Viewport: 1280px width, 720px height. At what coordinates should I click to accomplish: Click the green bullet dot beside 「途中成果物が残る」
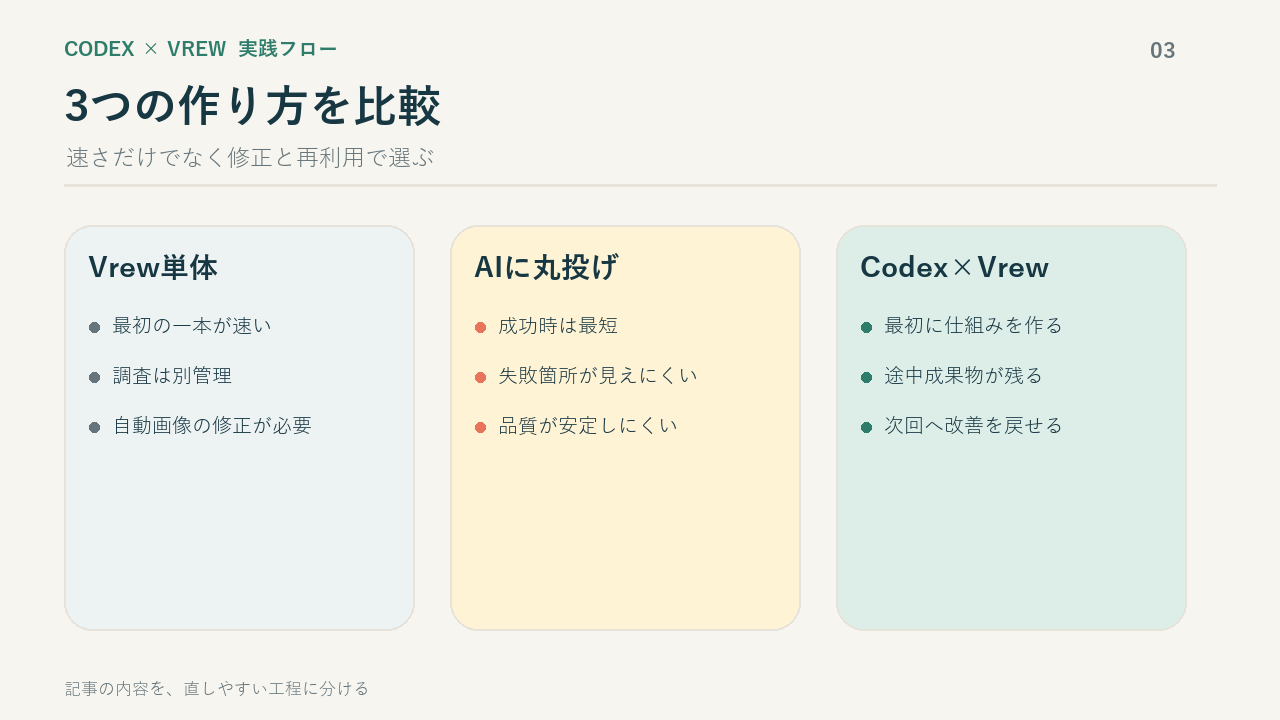(x=867, y=377)
